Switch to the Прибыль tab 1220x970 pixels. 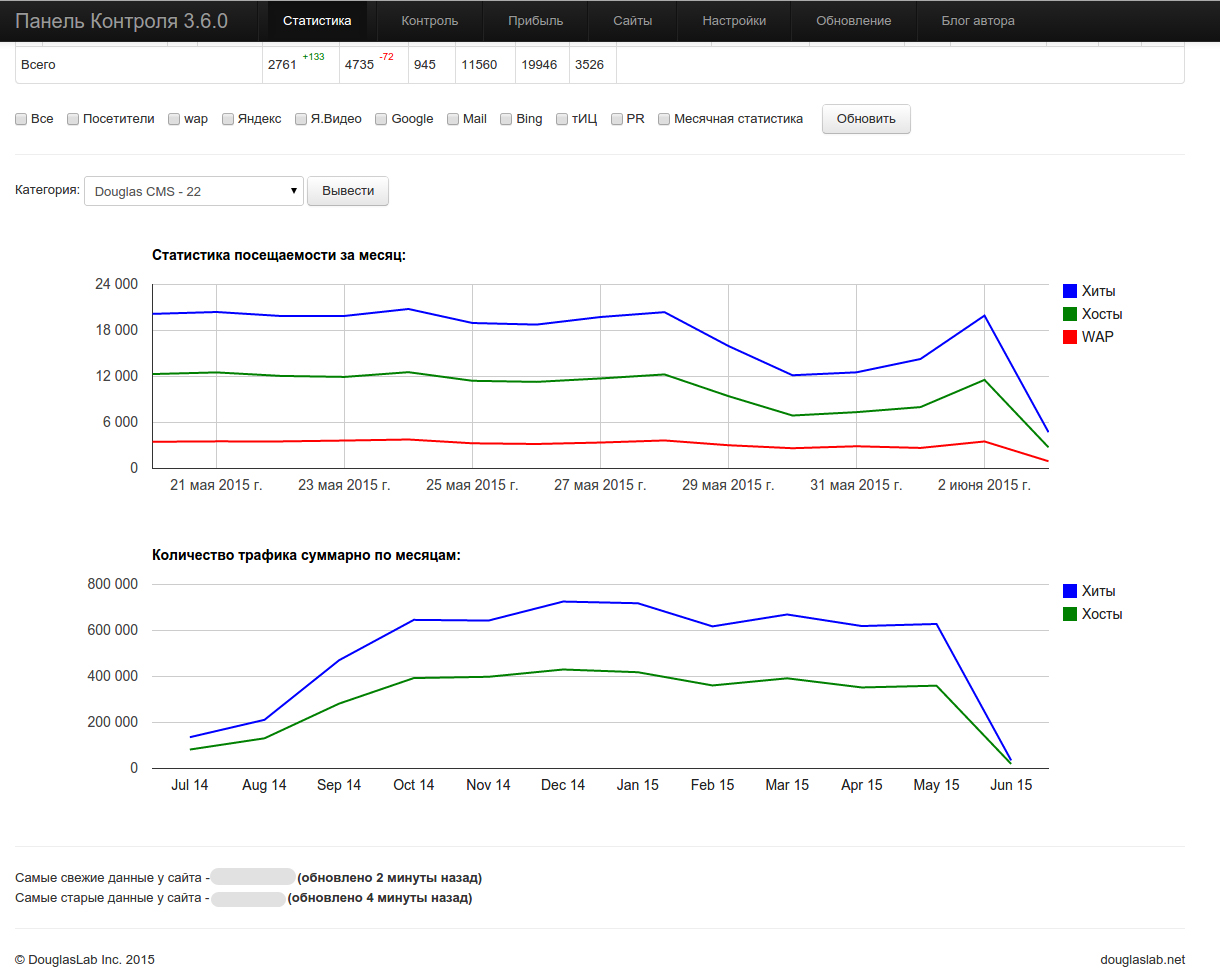pyautogui.click(x=535, y=21)
